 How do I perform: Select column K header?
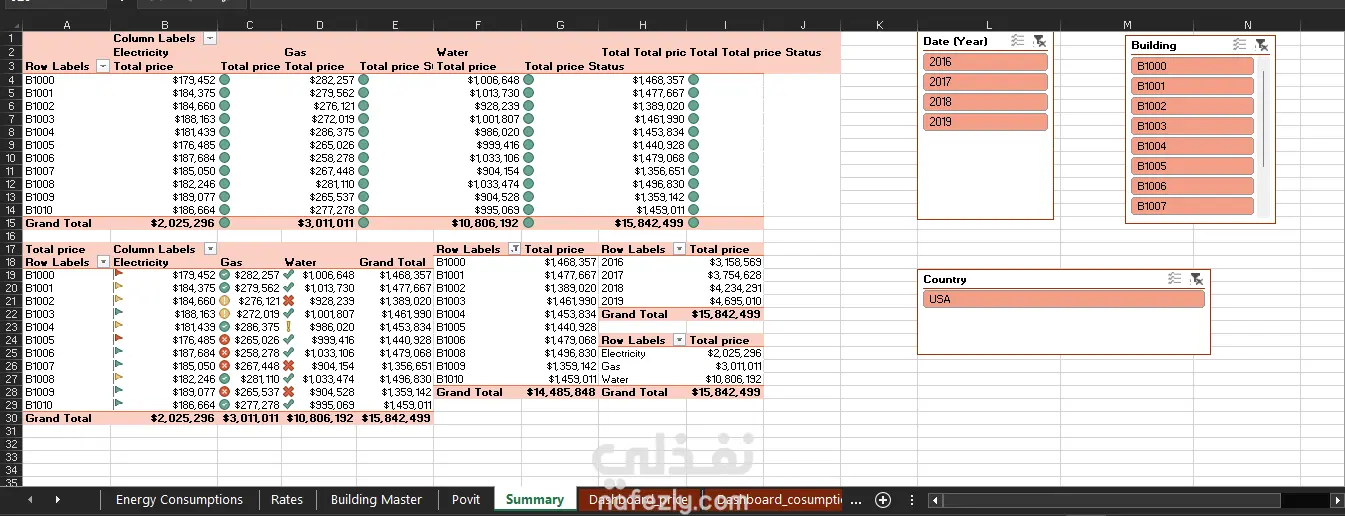879,24
